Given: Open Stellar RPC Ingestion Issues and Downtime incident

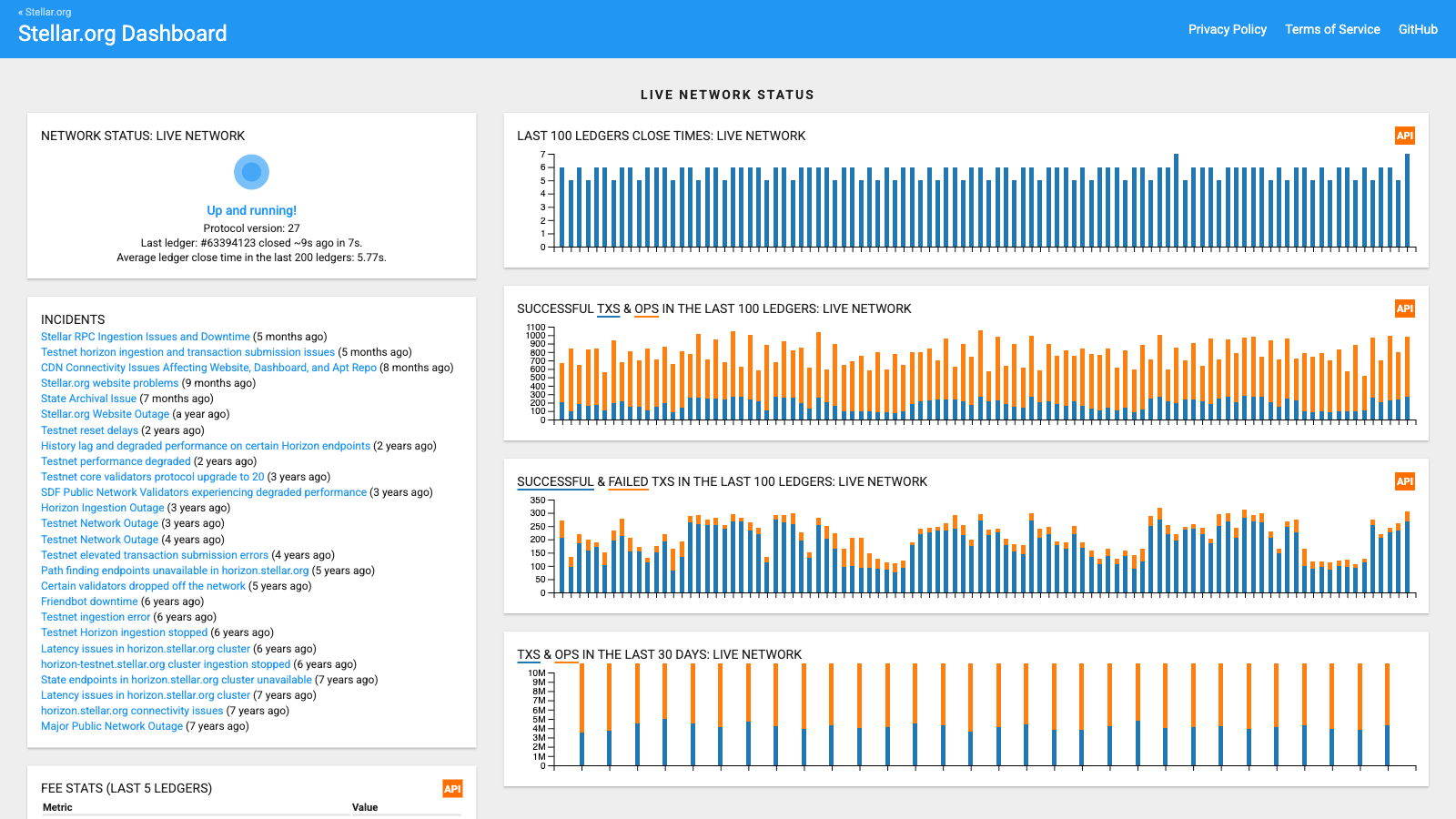Looking at the screenshot, I should 146,337.
